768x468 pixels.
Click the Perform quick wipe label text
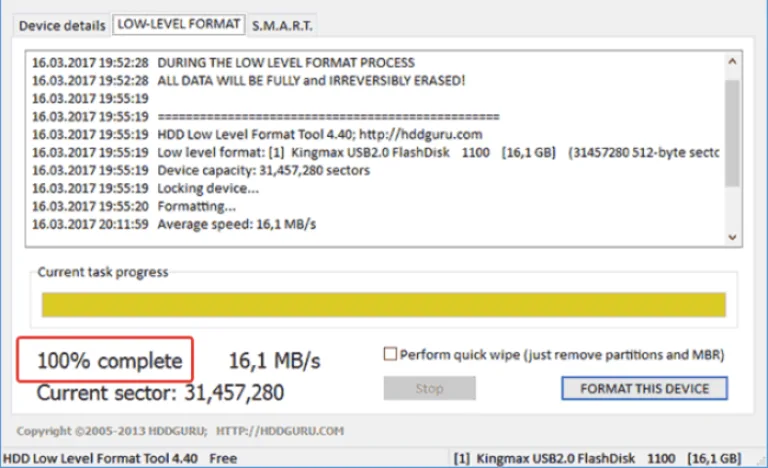562,355
